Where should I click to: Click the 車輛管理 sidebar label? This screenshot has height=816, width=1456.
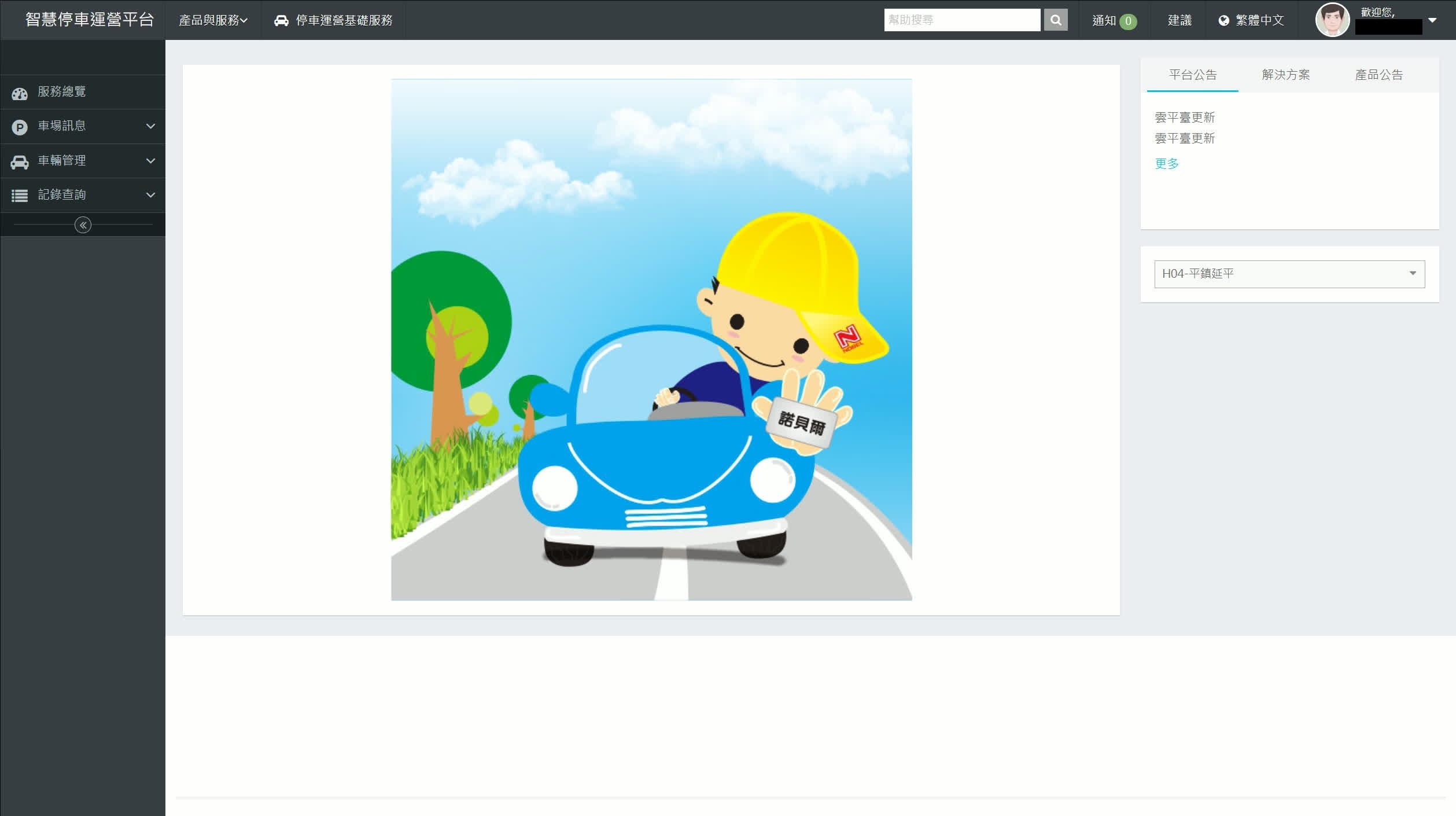pos(62,161)
